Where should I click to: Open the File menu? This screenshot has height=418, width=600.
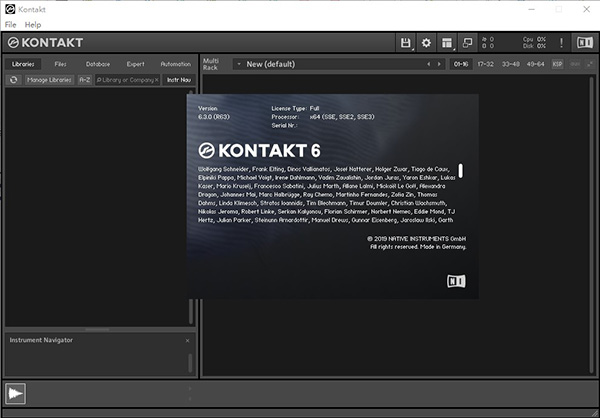pyautogui.click(x=11, y=24)
